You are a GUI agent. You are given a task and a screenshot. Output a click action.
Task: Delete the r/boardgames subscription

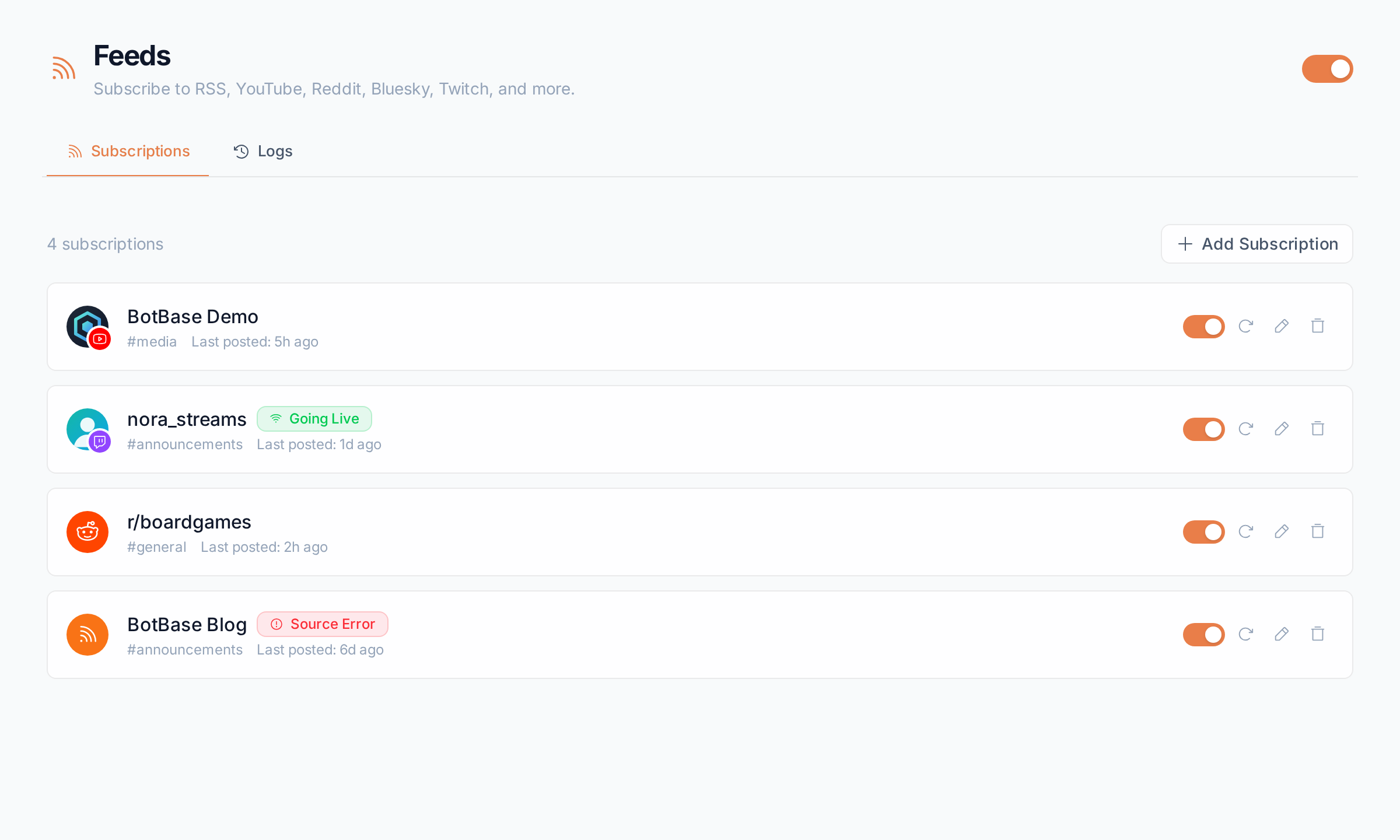click(x=1318, y=531)
